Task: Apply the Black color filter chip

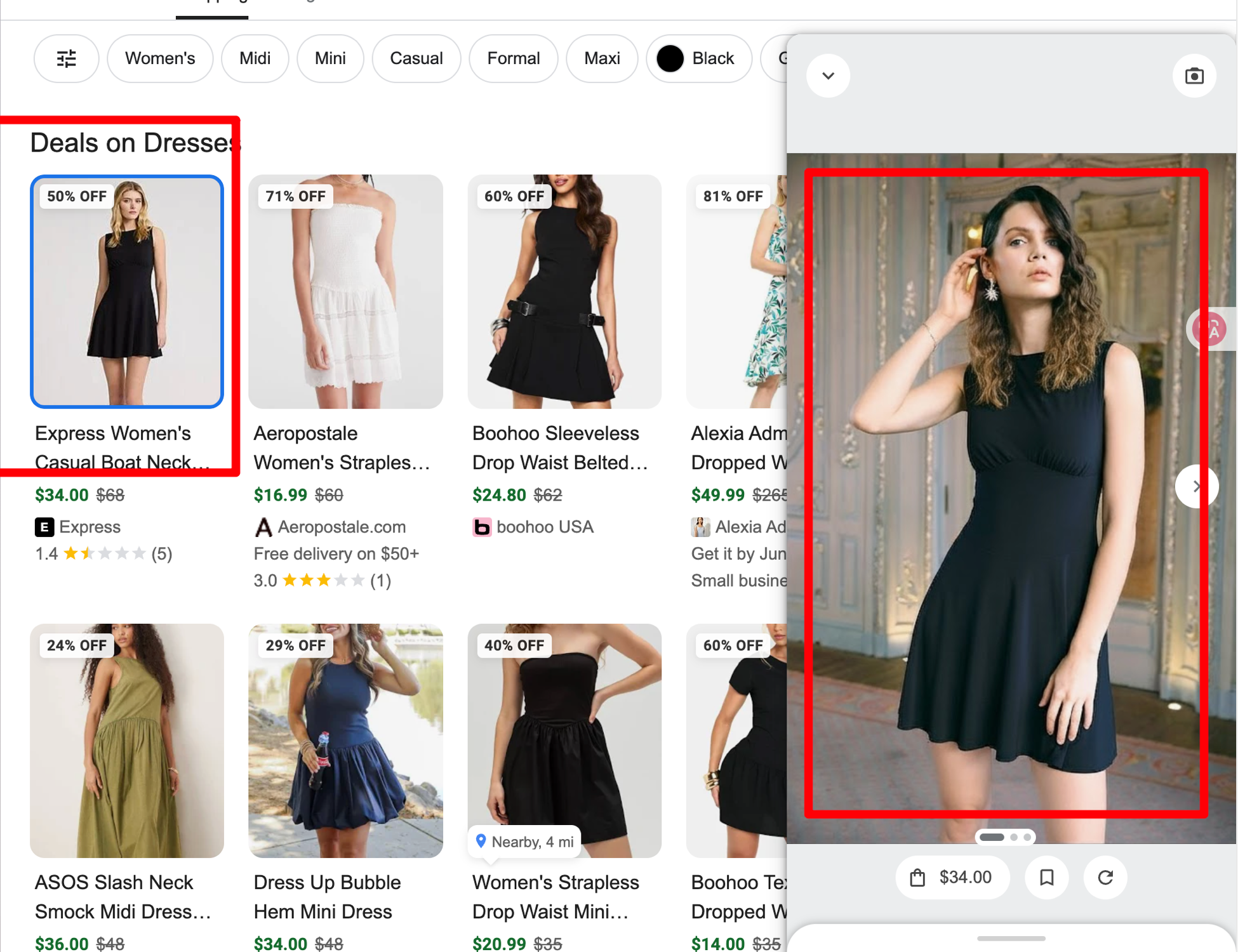Action: click(x=699, y=58)
